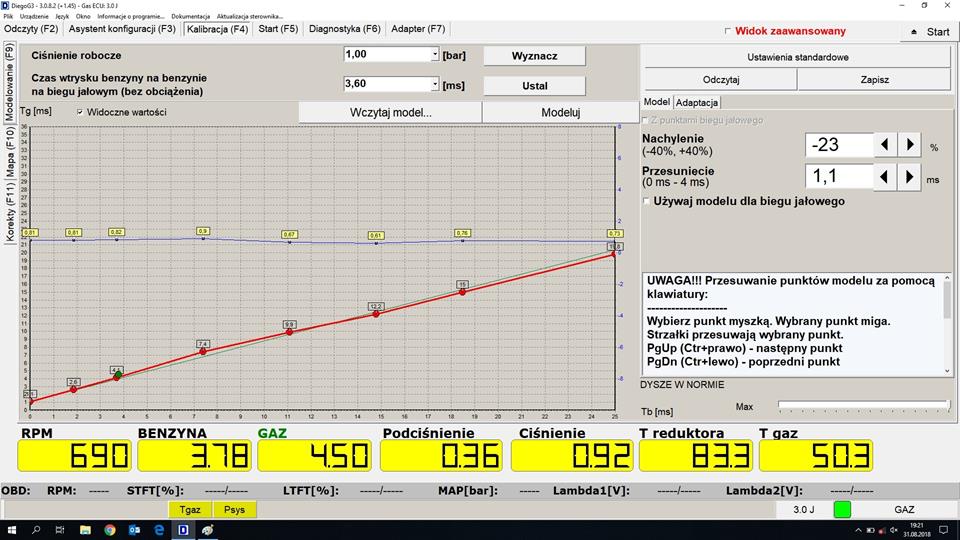Switch to Asystent konfiguracji (F3) tab

click(x=122, y=29)
